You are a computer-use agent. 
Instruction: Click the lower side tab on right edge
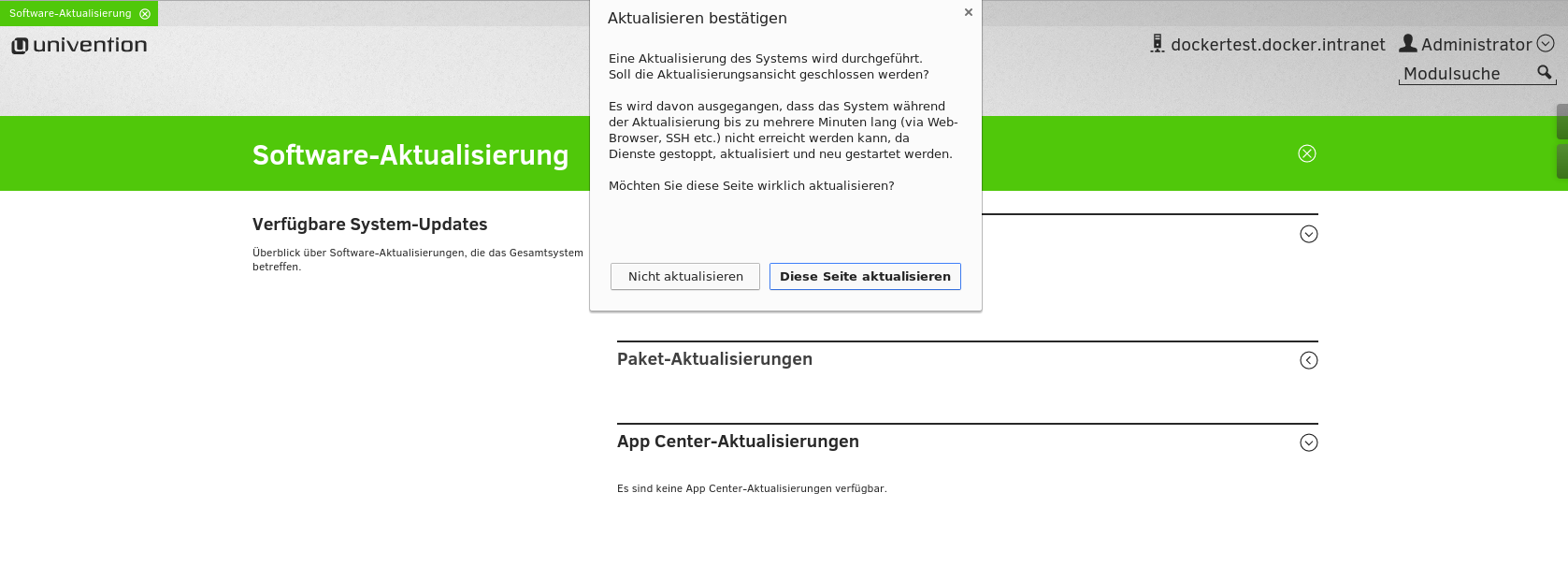1561,161
